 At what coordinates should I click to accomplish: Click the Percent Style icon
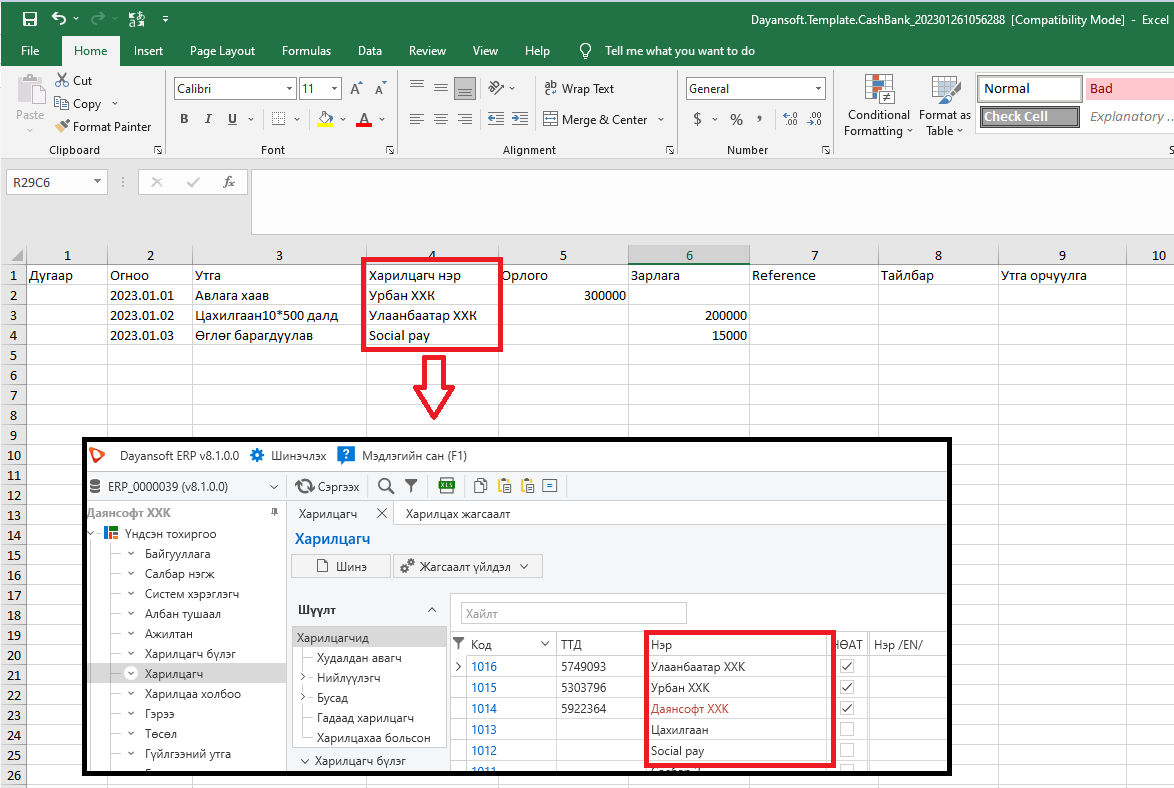pos(736,119)
